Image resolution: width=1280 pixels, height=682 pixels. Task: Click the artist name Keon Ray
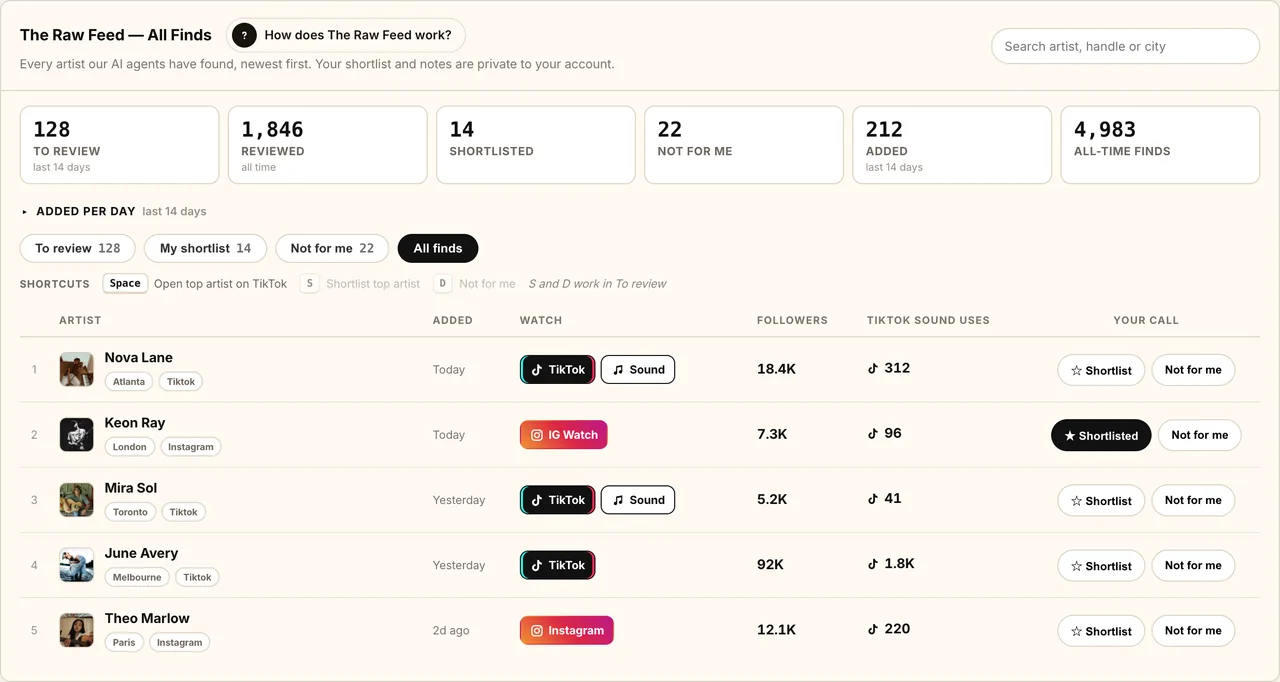coord(135,423)
